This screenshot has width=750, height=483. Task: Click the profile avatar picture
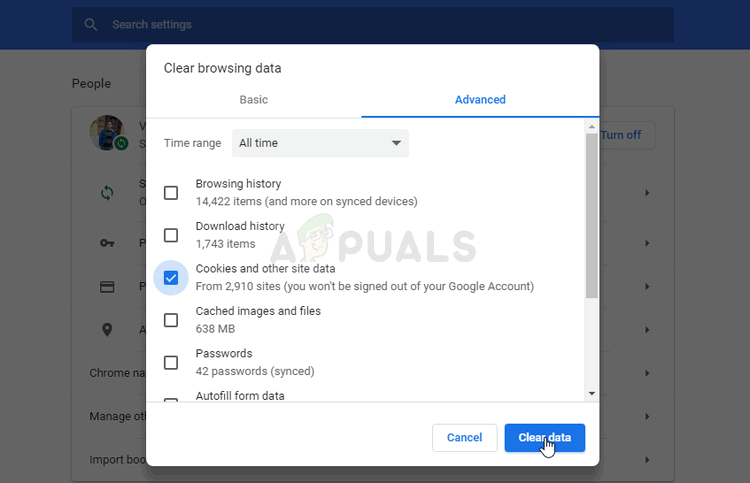(x=107, y=132)
